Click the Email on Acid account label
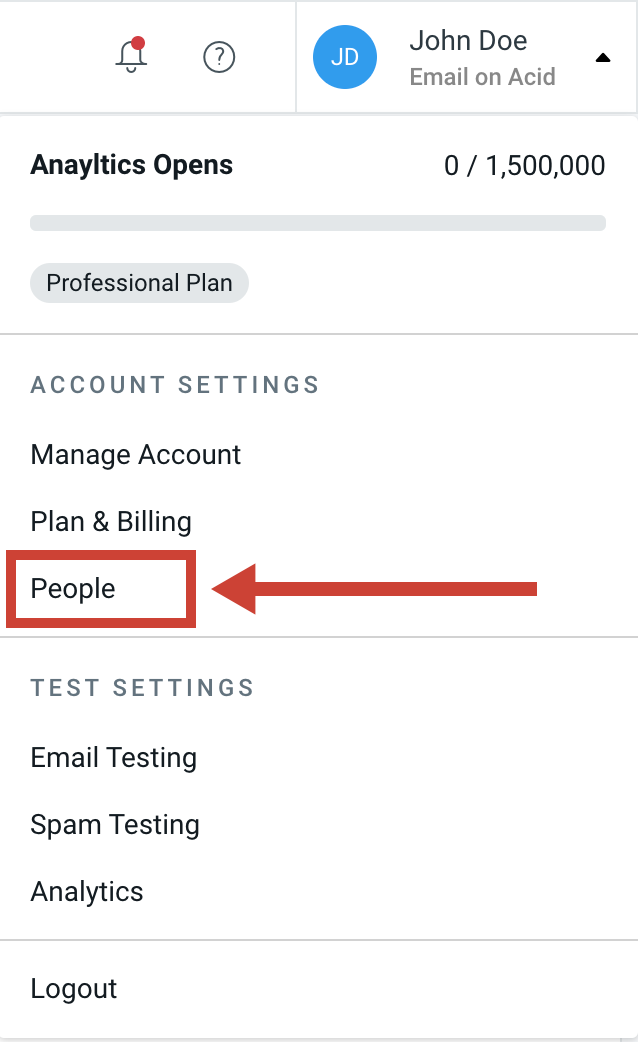The height and width of the screenshot is (1042, 638). (x=482, y=76)
